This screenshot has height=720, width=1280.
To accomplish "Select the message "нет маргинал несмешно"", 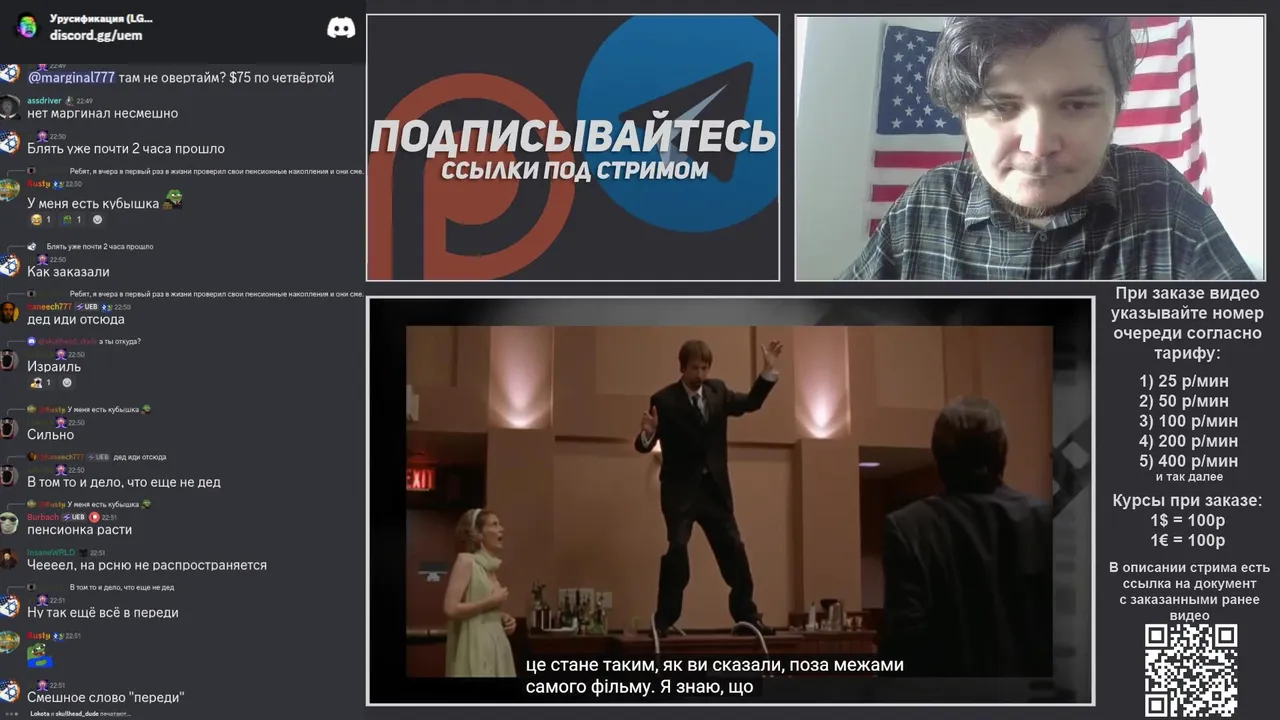I will coord(102,113).
